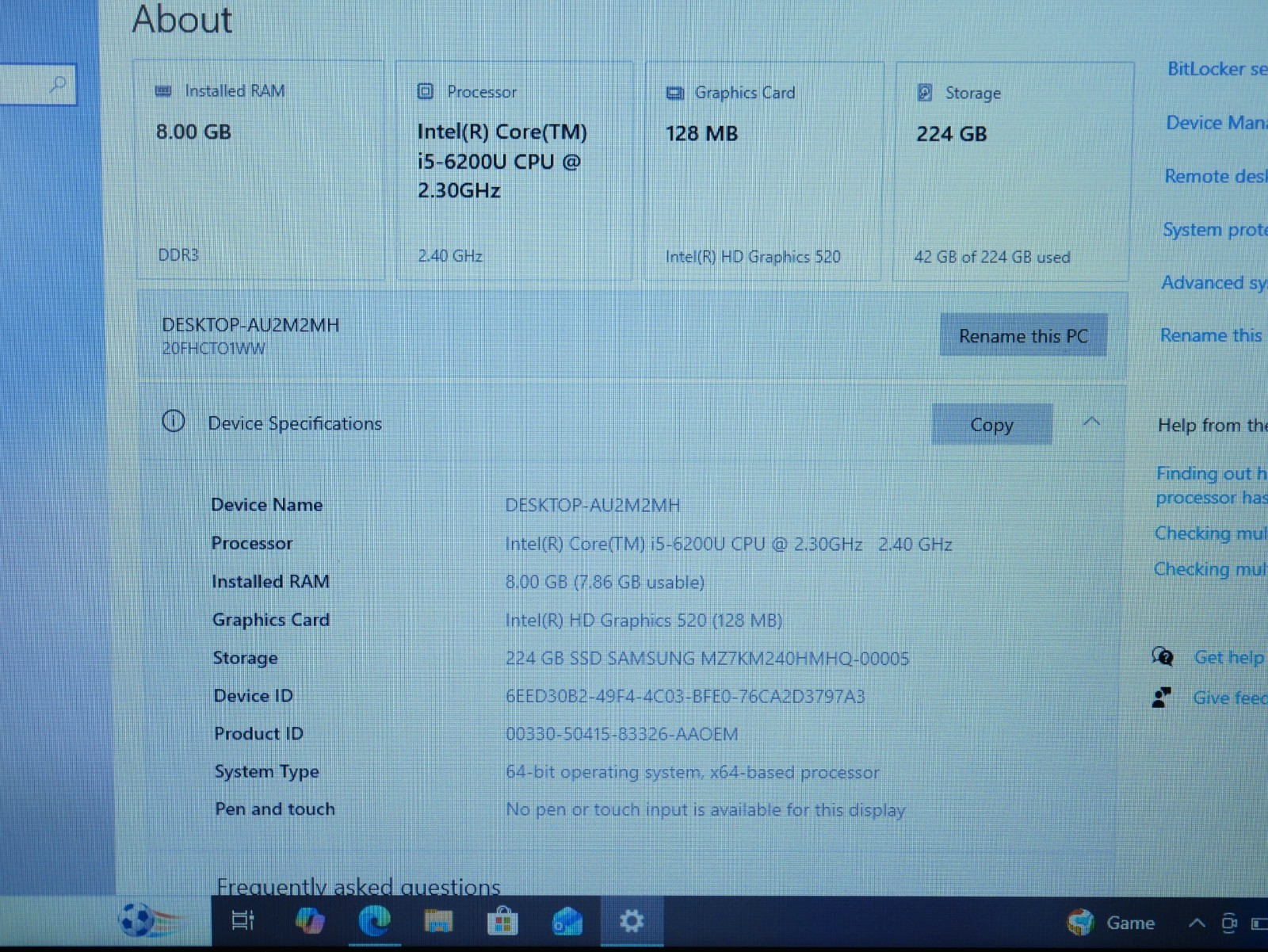Image resolution: width=1268 pixels, height=952 pixels.
Task: Open Microsoft Store from the taskbar
Action: [502, 921]
